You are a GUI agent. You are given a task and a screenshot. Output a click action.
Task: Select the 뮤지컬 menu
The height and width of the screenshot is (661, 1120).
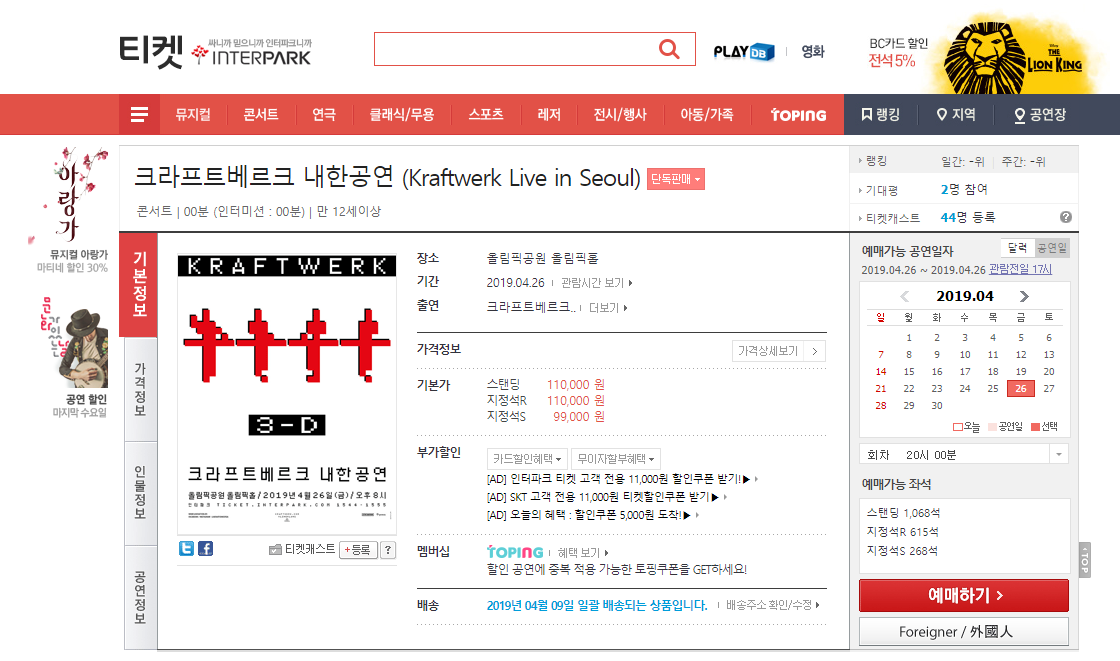pyautogui.click(x=193, y=114)
